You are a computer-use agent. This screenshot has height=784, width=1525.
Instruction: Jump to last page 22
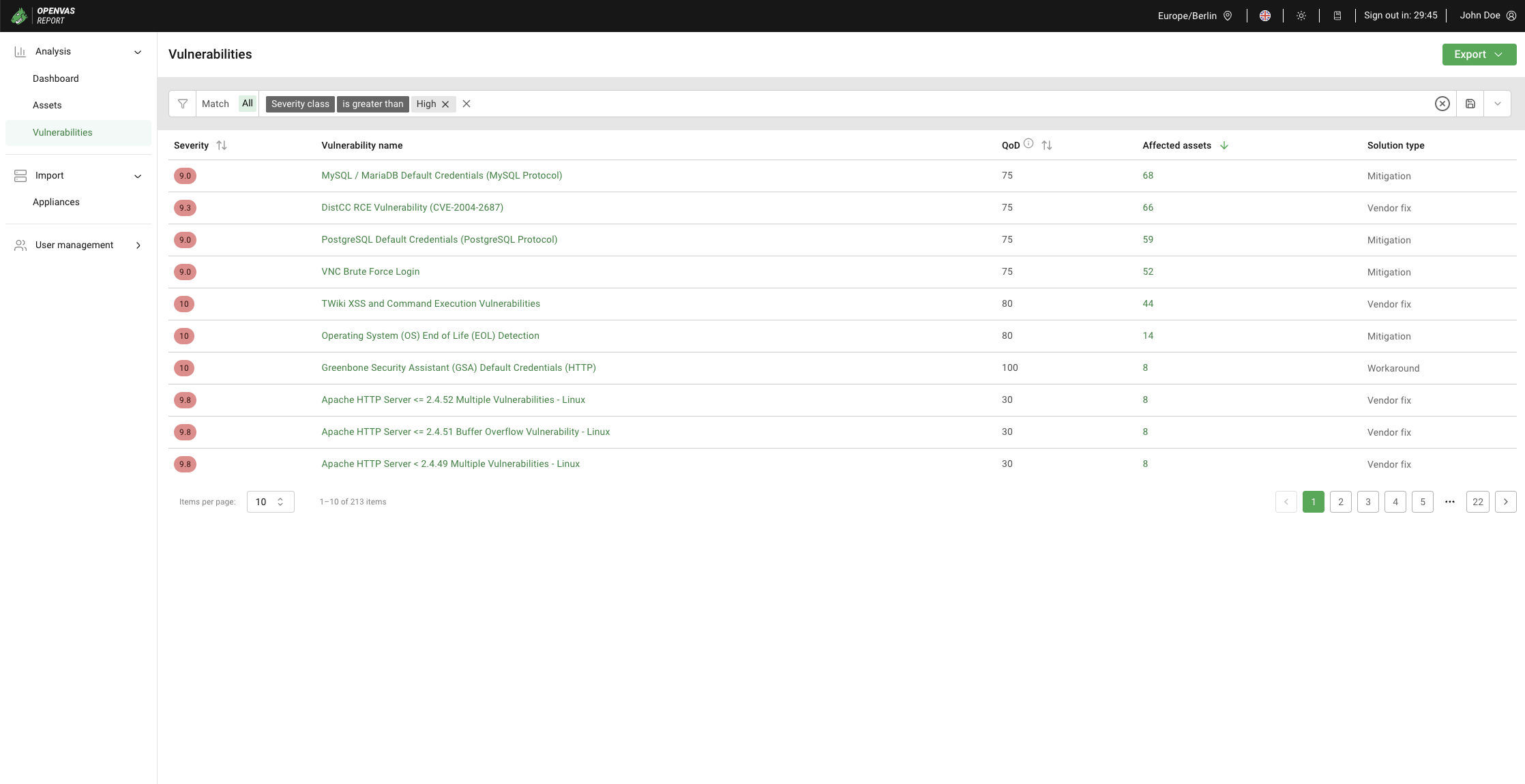[x=1478, y=502]
